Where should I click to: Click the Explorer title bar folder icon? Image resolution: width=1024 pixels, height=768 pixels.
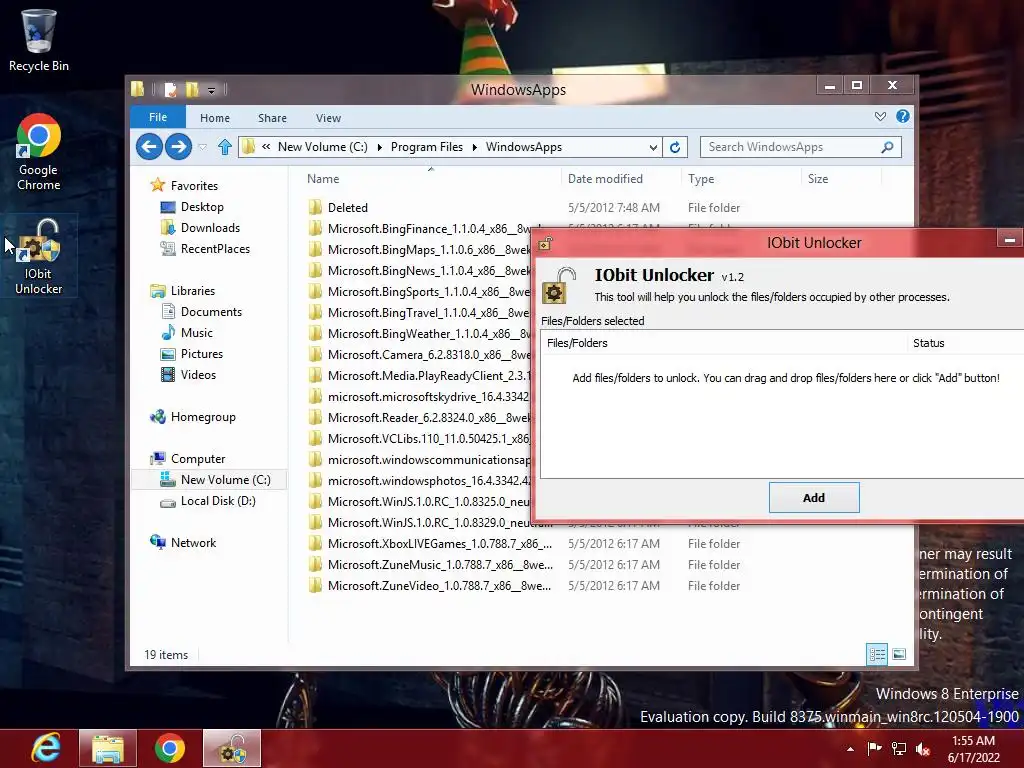tap(138, 89)
